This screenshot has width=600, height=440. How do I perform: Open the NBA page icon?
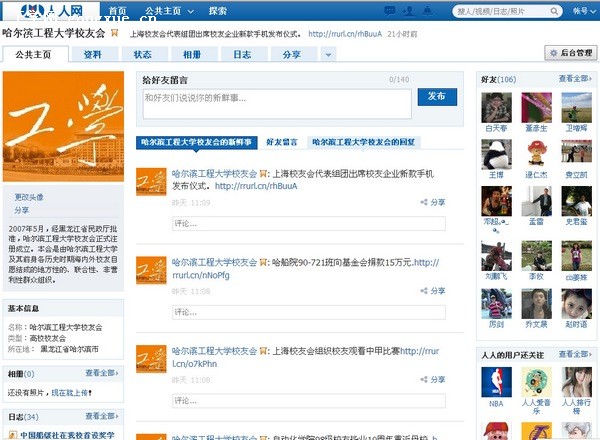[x=496, y=382]
